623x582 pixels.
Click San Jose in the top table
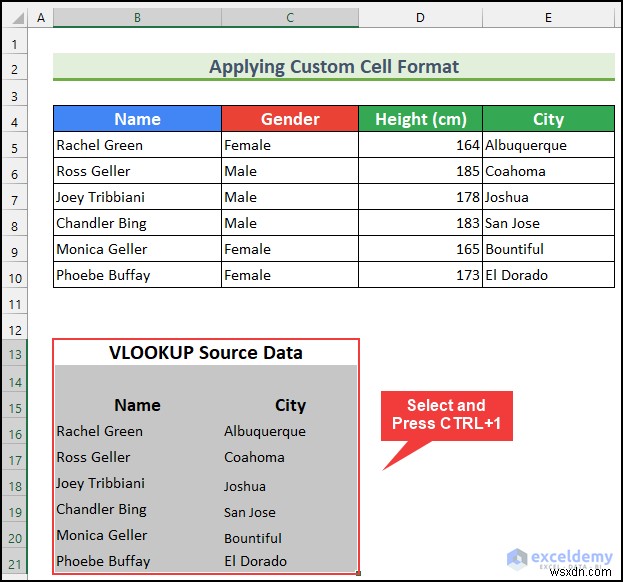tap(548, 223)
